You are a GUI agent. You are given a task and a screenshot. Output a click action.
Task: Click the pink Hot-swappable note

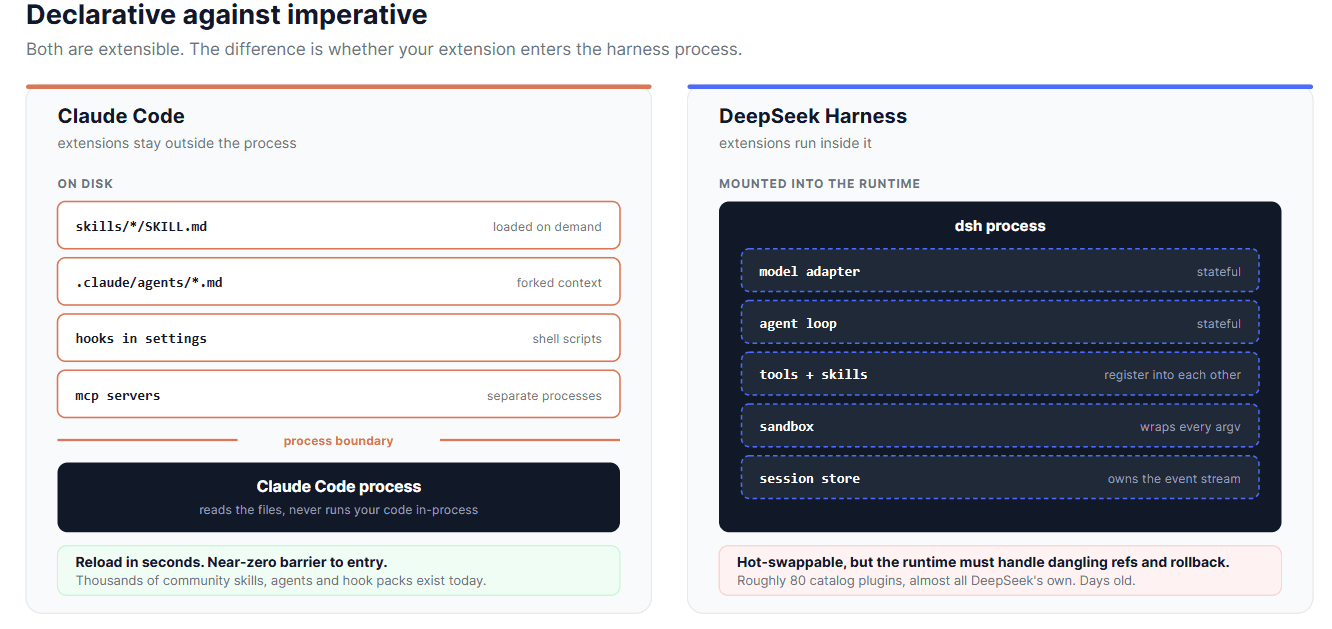[x=1000, y=571]
